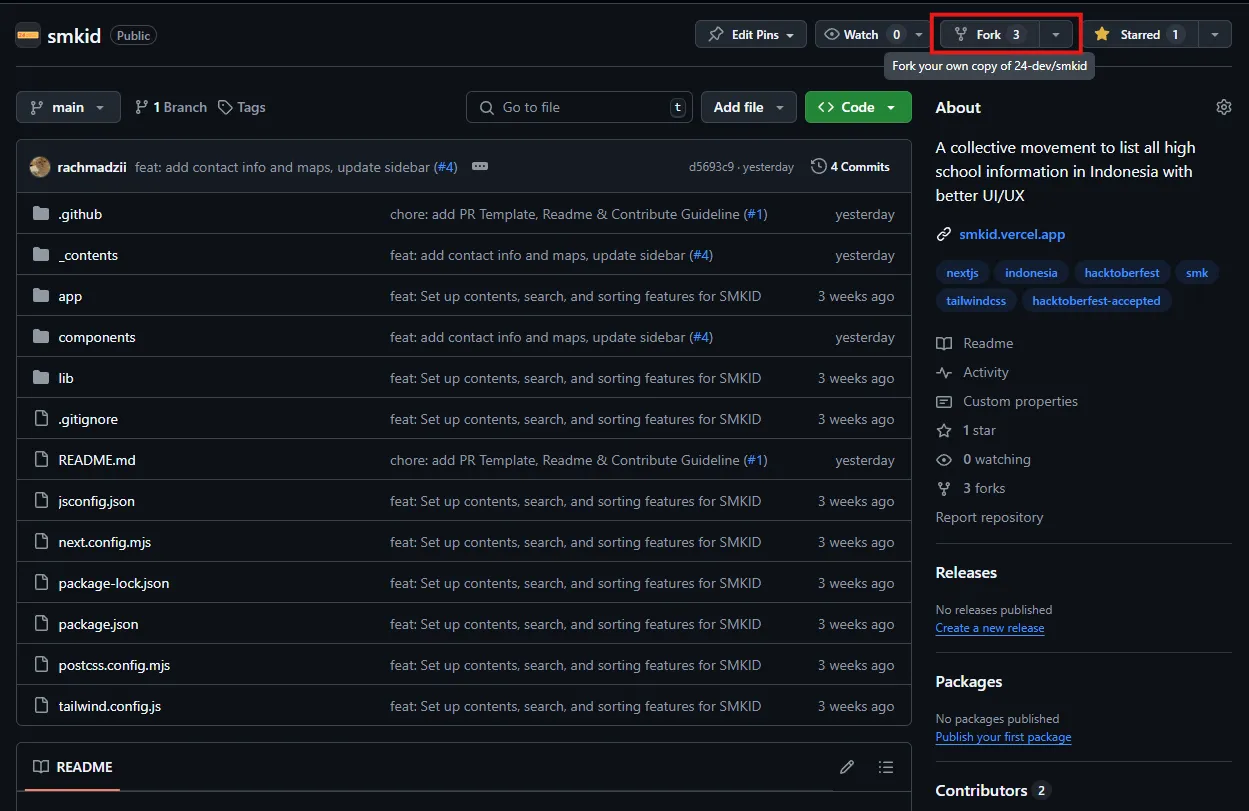Click the smkid repository avatar icon

click(28, 35)
